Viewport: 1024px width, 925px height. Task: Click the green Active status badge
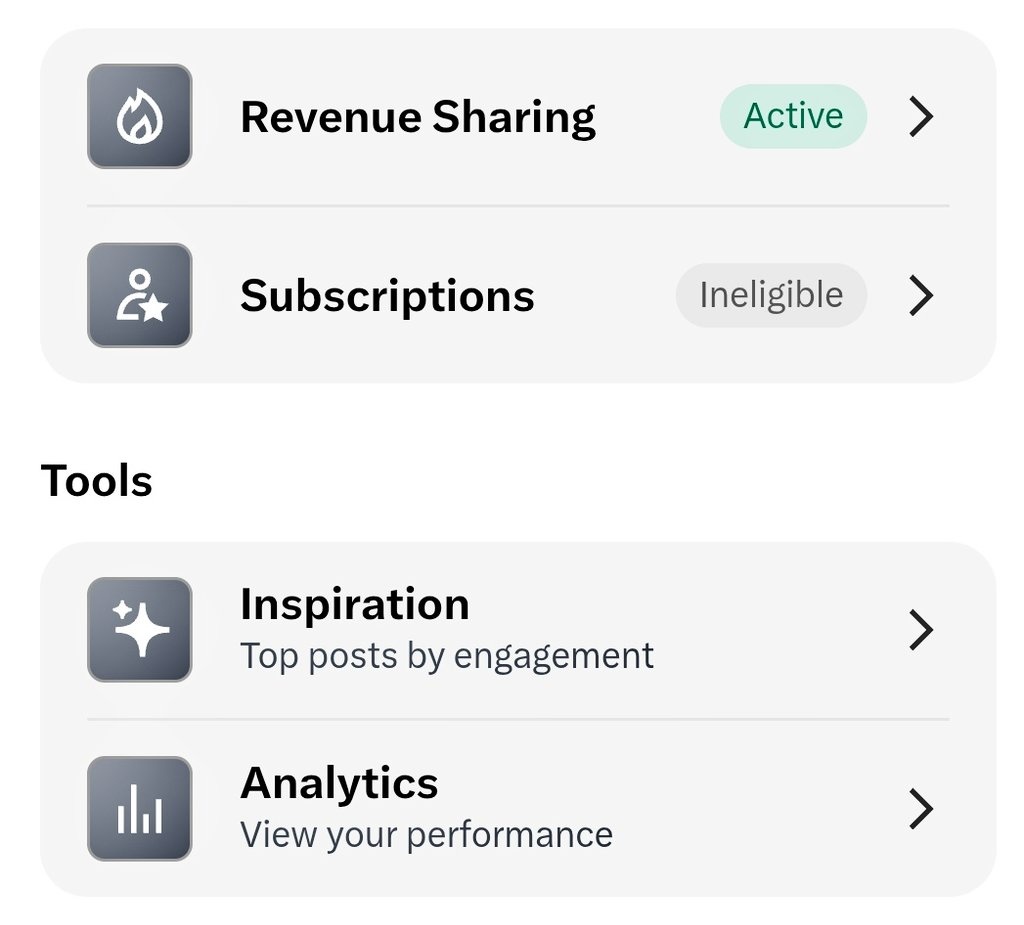click(x=793, y=116)
